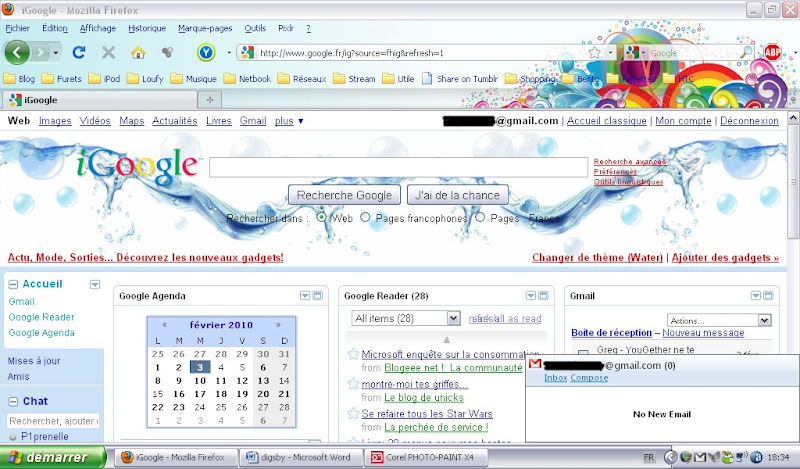Go to the Home page icon
The image size is (800, 469).
point(138,52)
